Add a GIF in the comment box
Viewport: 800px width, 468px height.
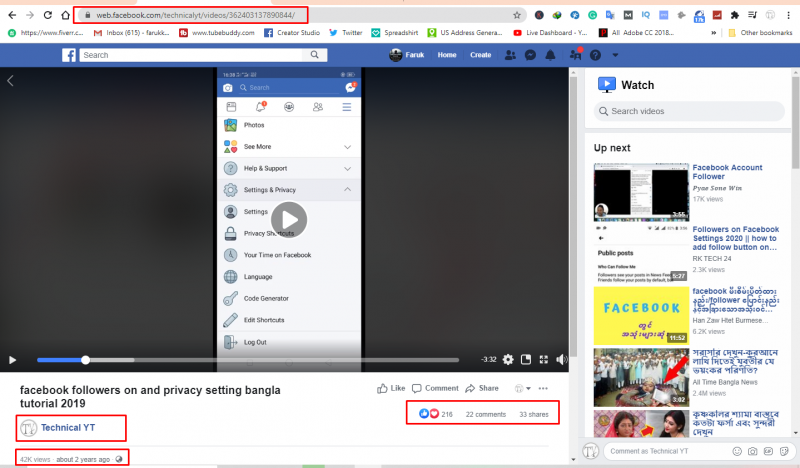[768, 451]
